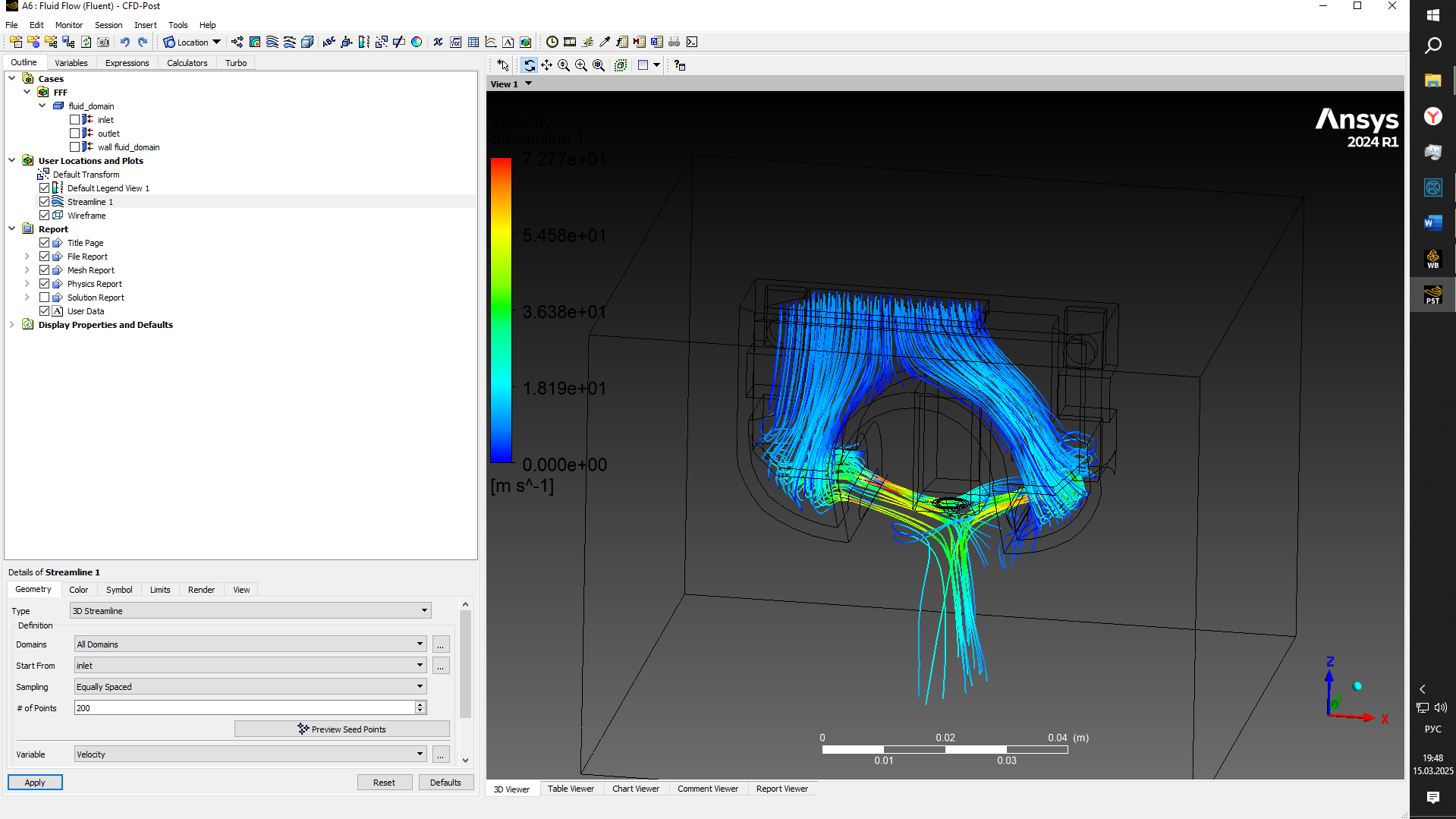Open the Start From inlet dropdown
The width and height of the screenshot is (1456, 819).
tap(250, 666)
